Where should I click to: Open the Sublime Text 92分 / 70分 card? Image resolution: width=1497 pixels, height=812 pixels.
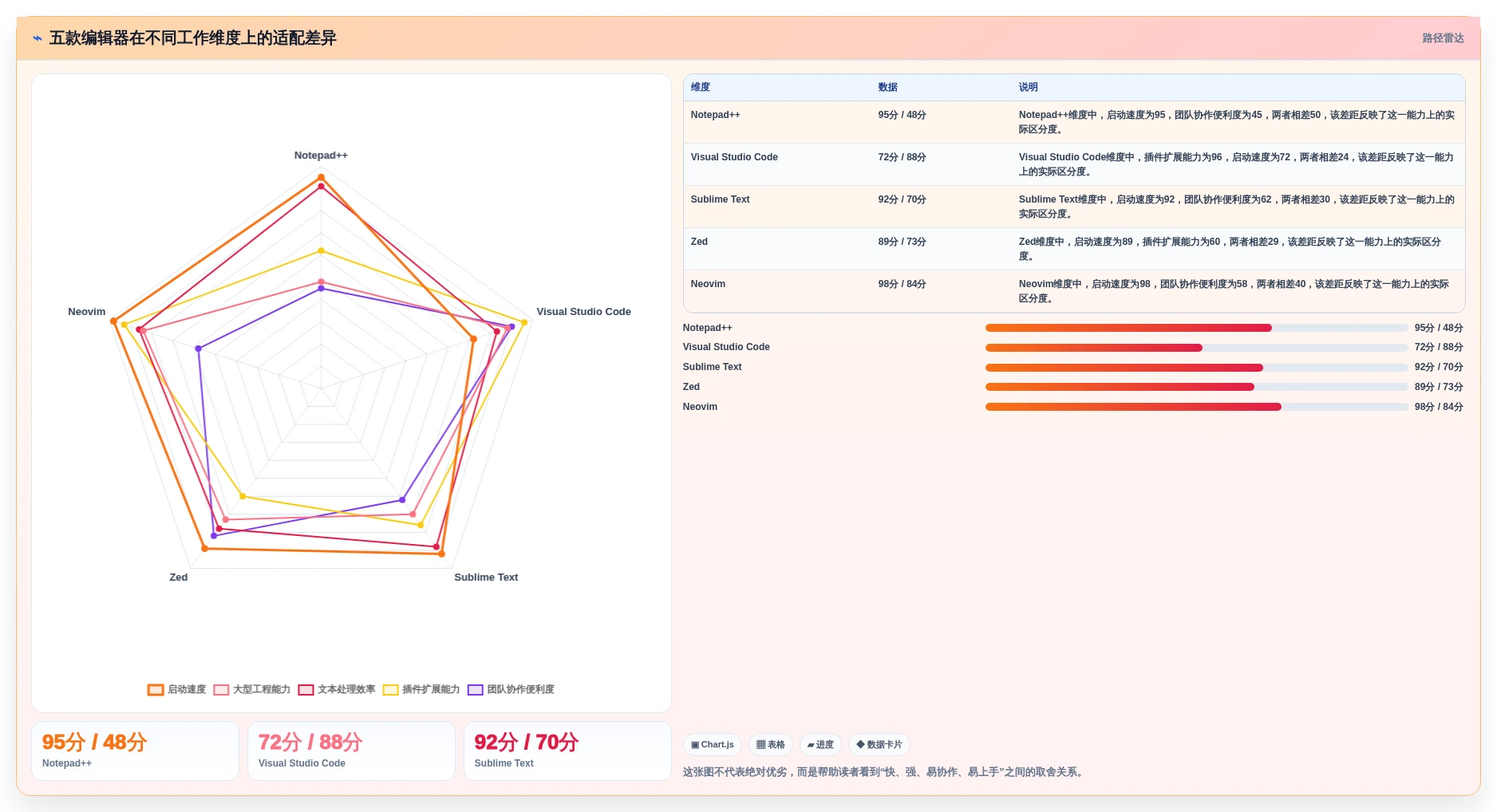(x=567, y=751)
